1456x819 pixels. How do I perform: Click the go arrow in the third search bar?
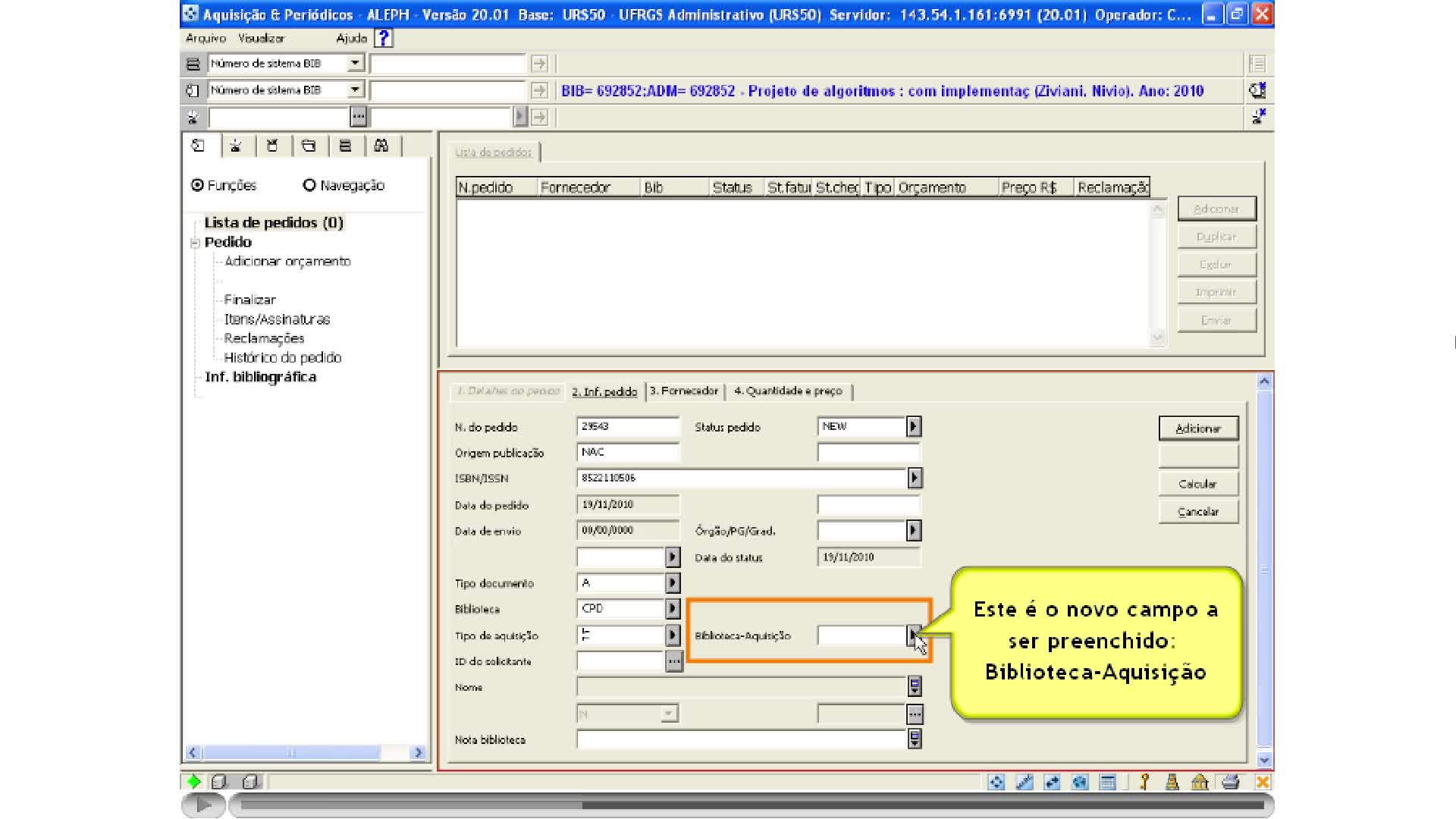[539, 117]
